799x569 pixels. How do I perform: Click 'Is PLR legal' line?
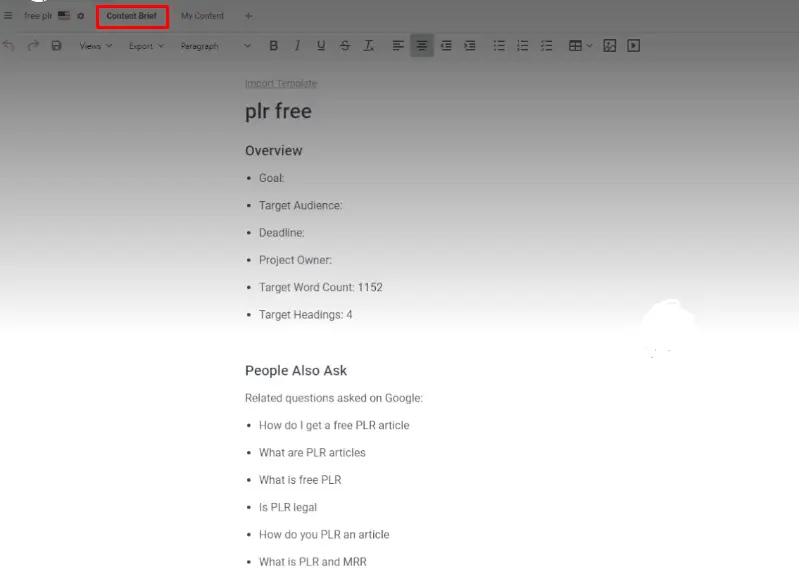tap(288, 507)
